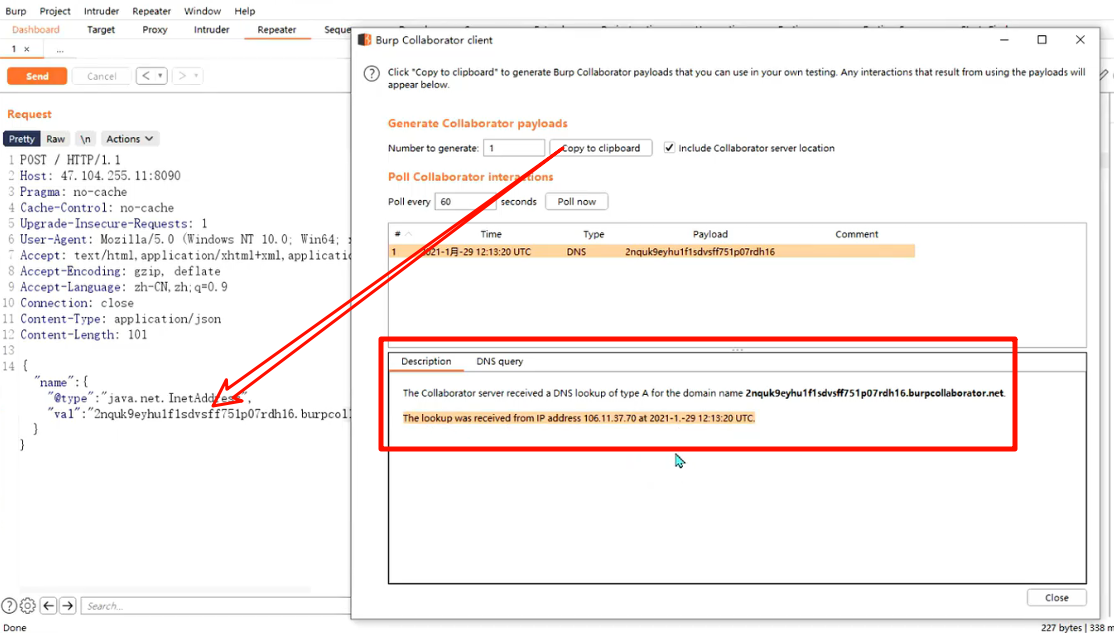The width and height of the screenshot is (1114, 633).
Task: Focus the Number to generate field
Action: point(514,148)
